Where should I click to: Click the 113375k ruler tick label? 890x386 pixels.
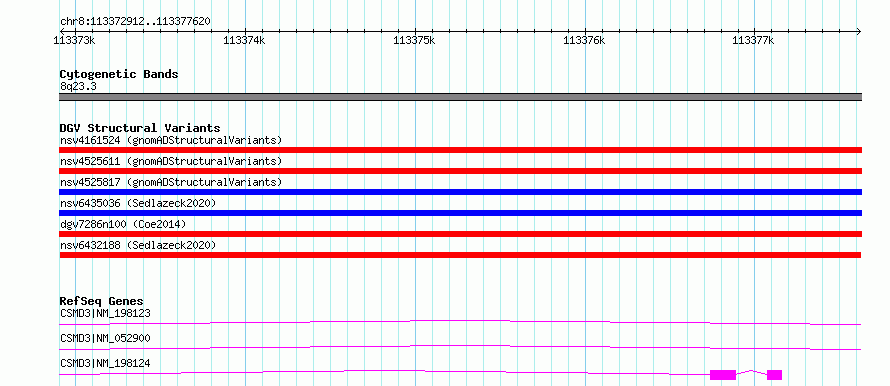(x=414, y=40)
